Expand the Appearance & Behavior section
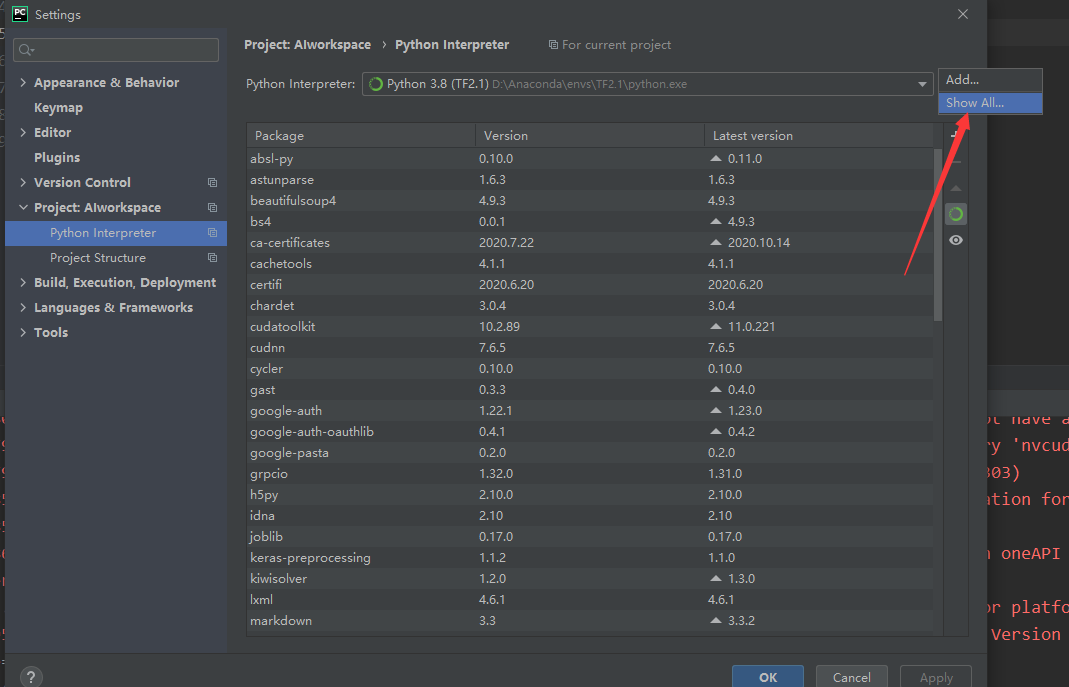 23,83
